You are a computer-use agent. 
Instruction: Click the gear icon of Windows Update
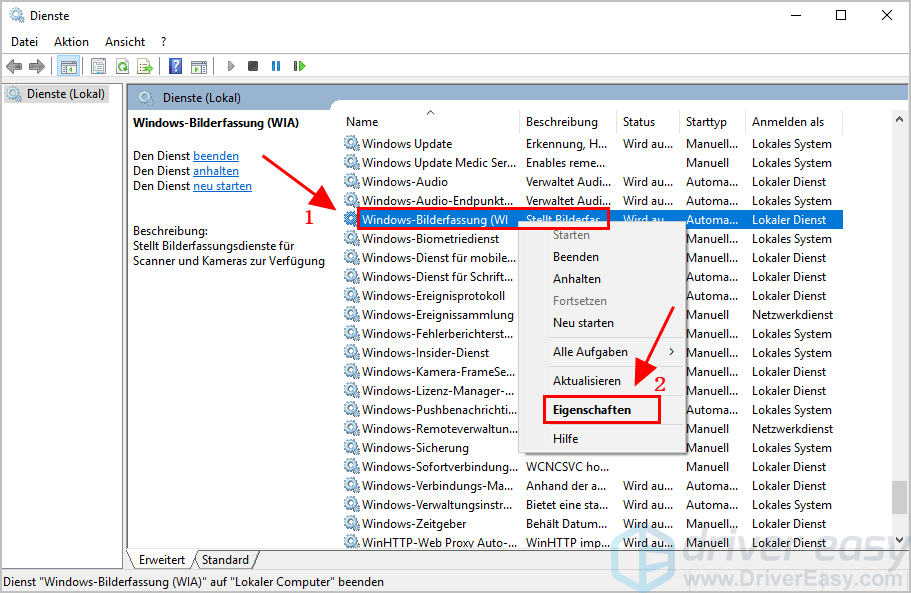pos(352,143)
